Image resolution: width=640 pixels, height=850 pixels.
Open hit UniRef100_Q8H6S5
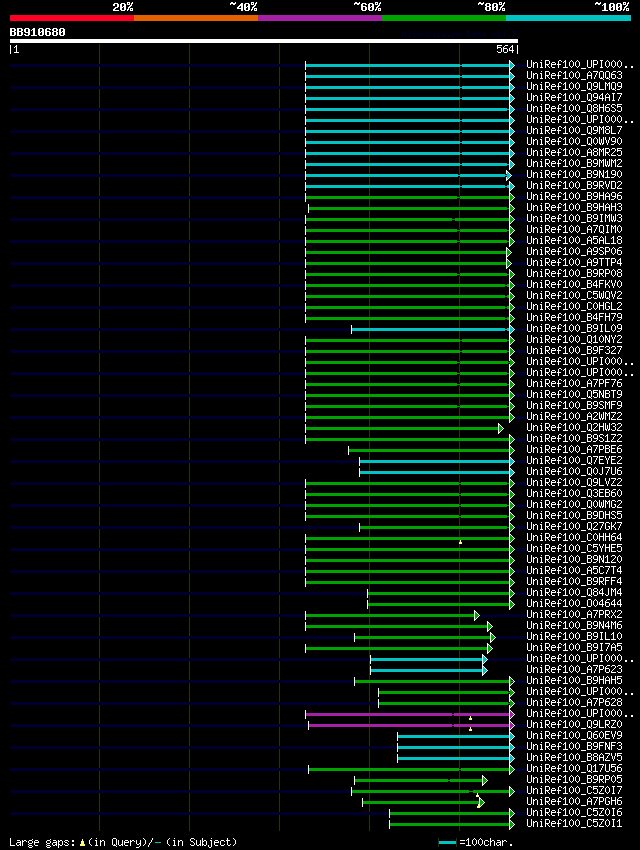[x=574, y=108]
